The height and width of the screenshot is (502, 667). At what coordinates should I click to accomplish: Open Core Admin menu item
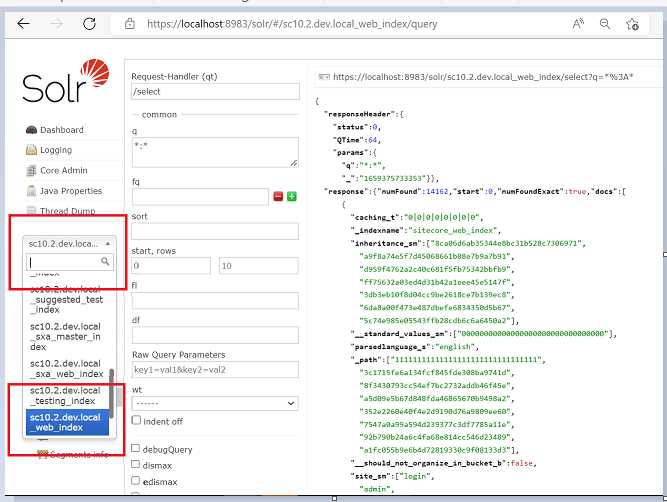coord(64,170)
